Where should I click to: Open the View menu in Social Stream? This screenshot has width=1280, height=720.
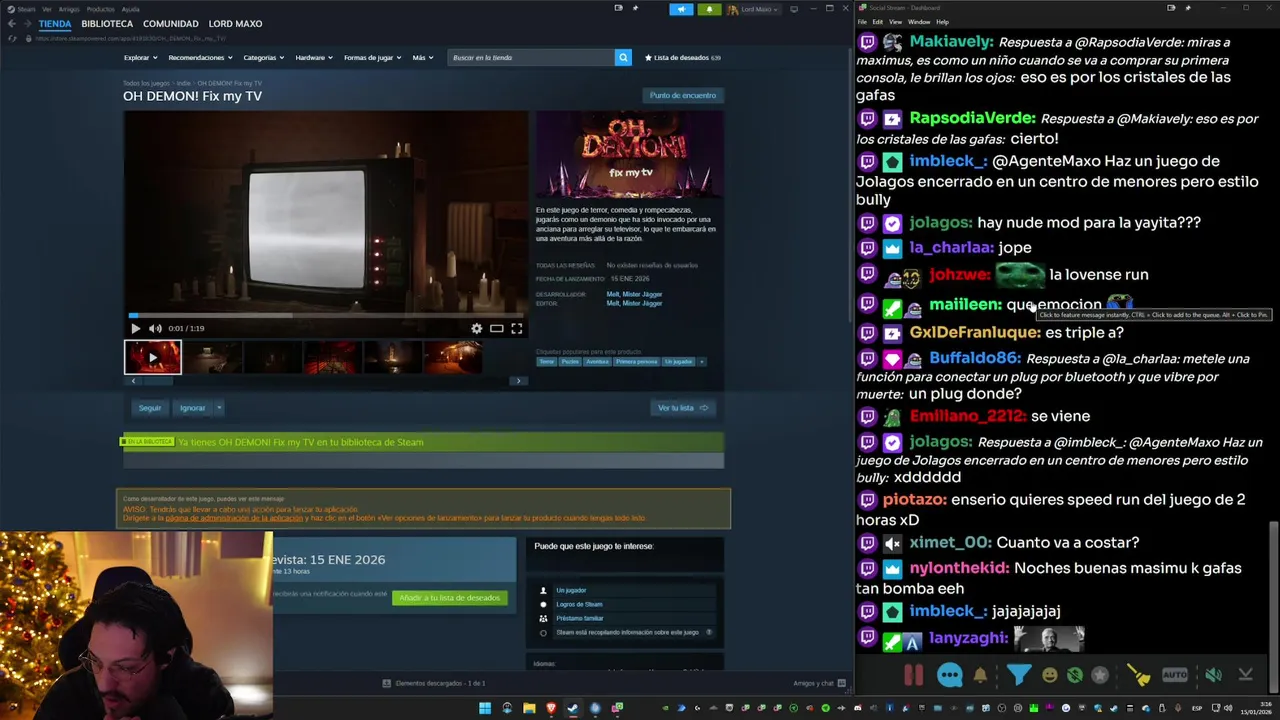click(895, 21)
